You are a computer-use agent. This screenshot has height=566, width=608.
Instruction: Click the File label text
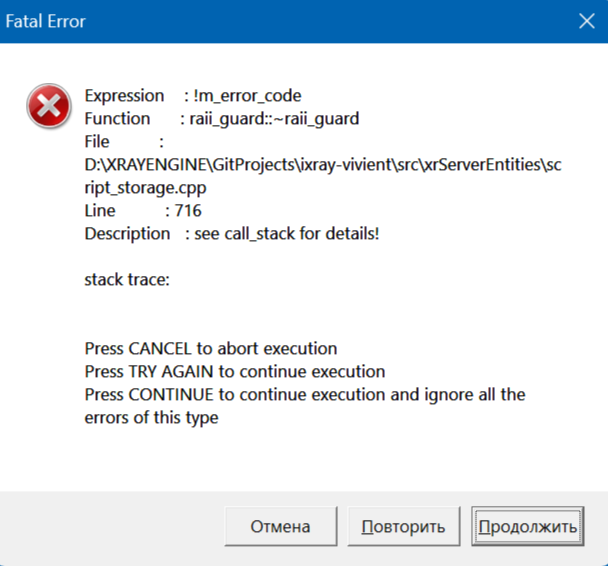(x=97, y=142)
